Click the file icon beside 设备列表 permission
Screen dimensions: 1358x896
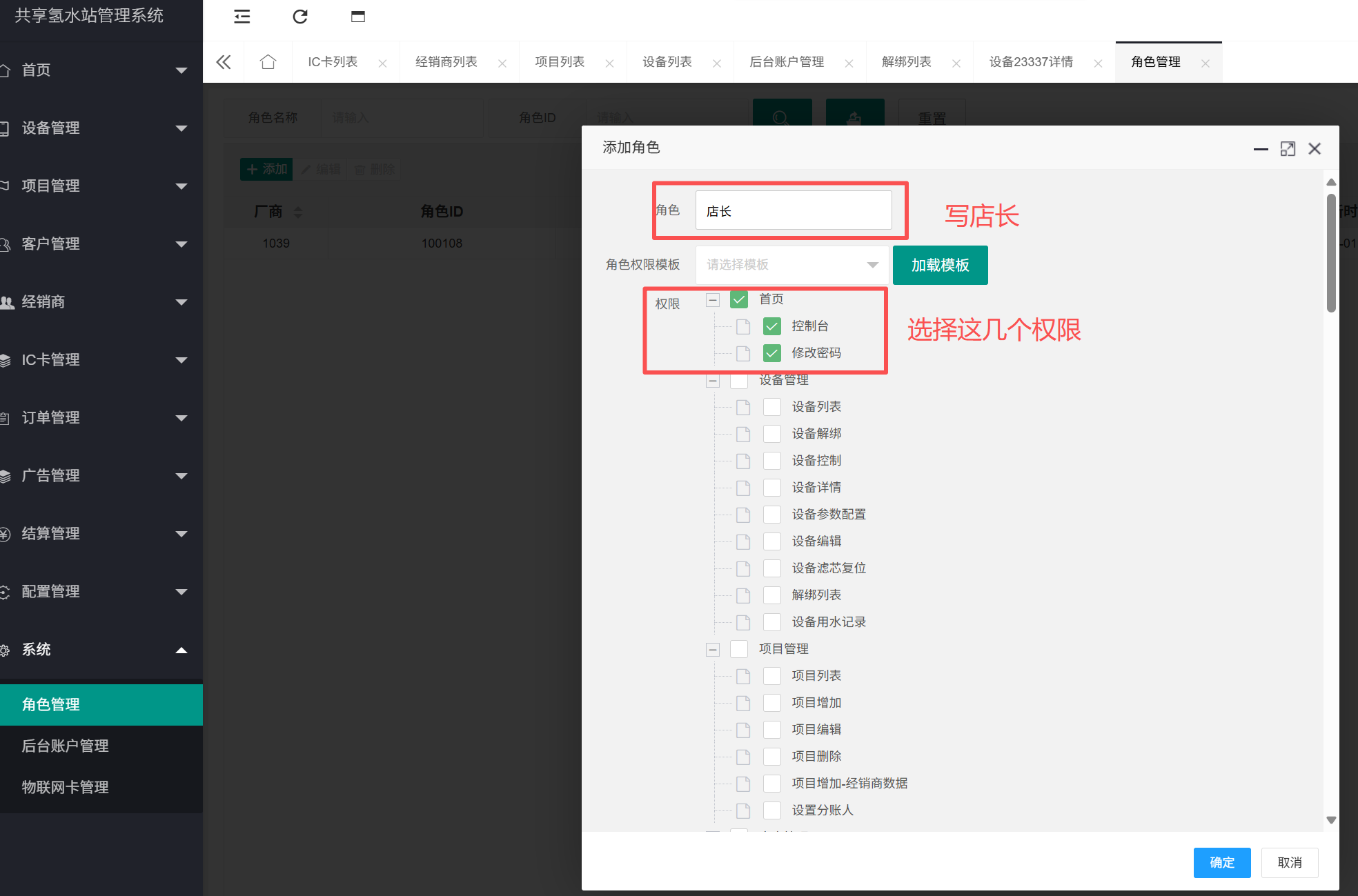tap(743, 407)
